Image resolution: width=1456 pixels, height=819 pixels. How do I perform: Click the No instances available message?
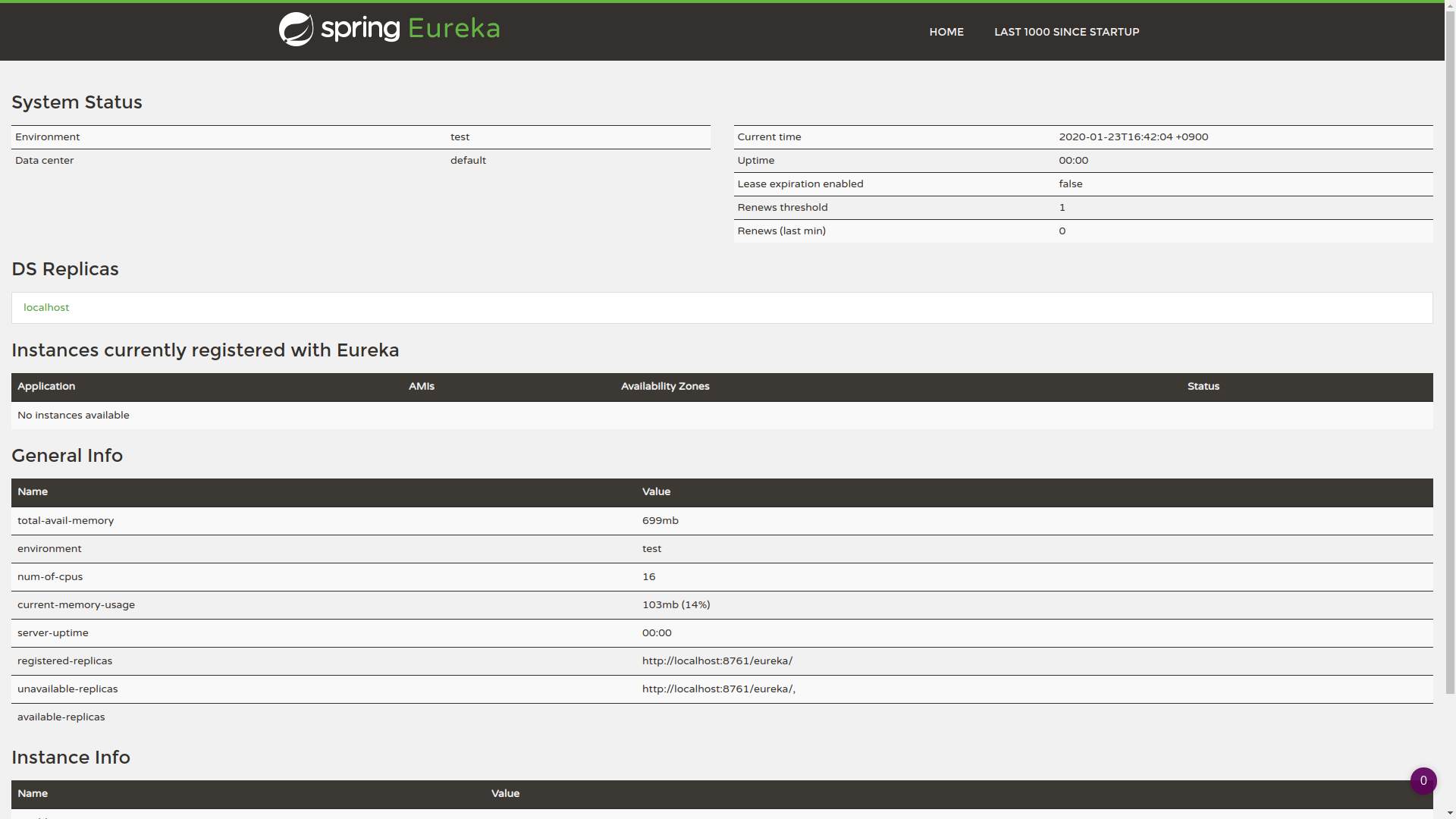(x=74, y=415)
